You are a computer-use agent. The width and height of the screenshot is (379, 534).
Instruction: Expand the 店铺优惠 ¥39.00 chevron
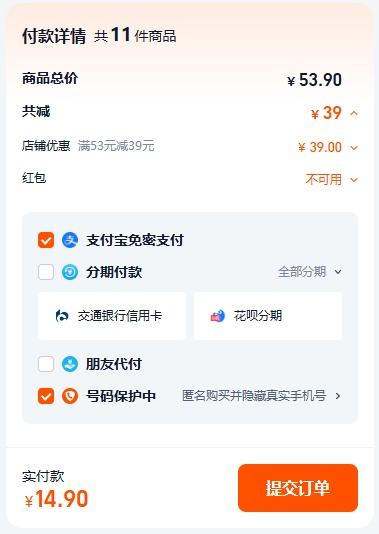click(354, 148)
